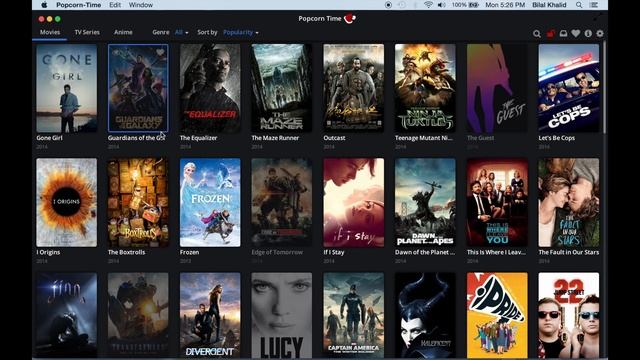Screen dimensions: 640x360
Task: Open the Outcast poster
Action: click(x=353, y=88)
